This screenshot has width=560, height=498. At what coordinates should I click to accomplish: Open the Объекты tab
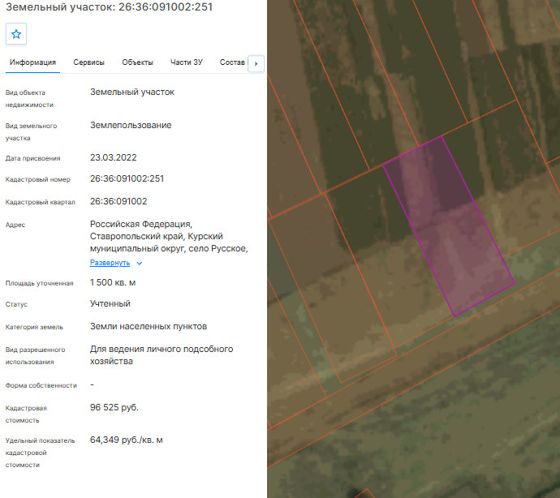pos(138,62)
